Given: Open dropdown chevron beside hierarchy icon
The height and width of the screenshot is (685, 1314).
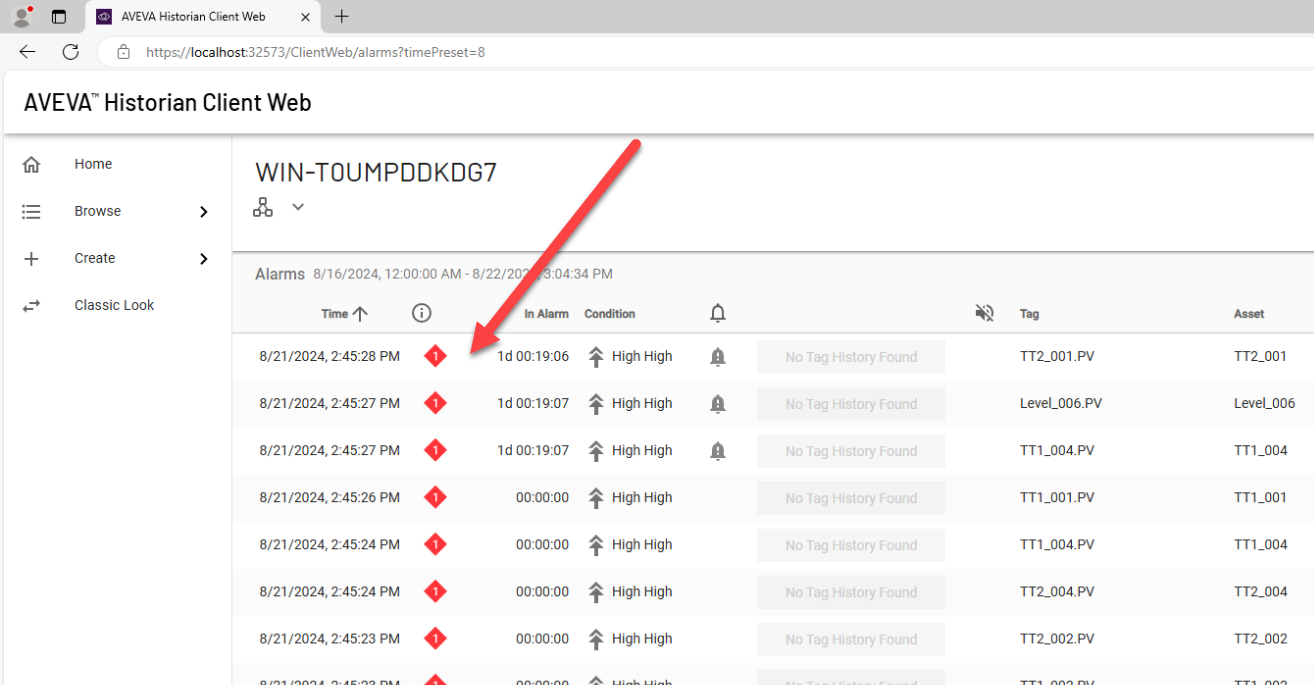Looking at the screenshot, I should click(298, 207).
